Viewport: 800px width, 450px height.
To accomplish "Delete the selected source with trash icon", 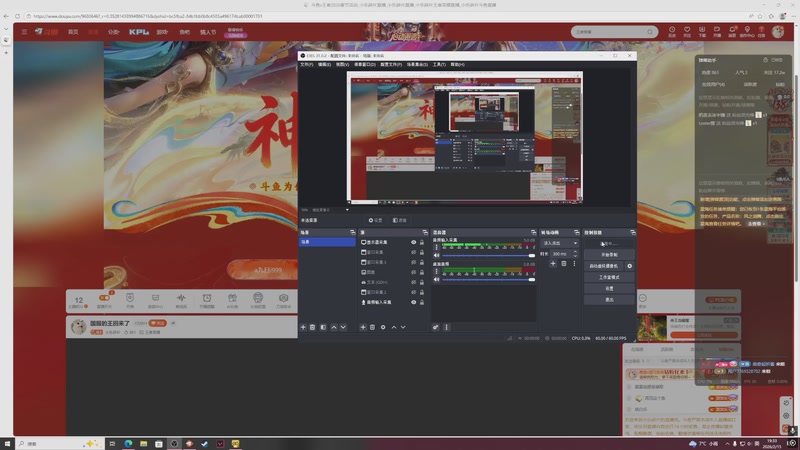I will coord(372,327).
